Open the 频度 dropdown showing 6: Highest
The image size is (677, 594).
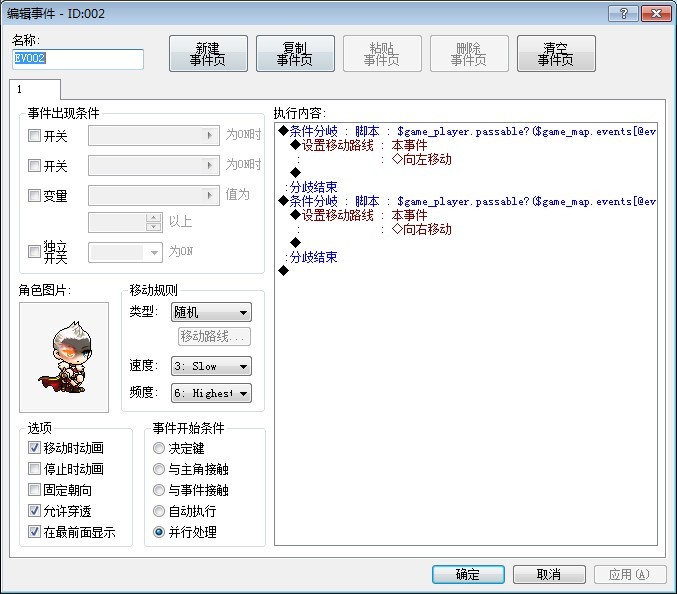211,393
